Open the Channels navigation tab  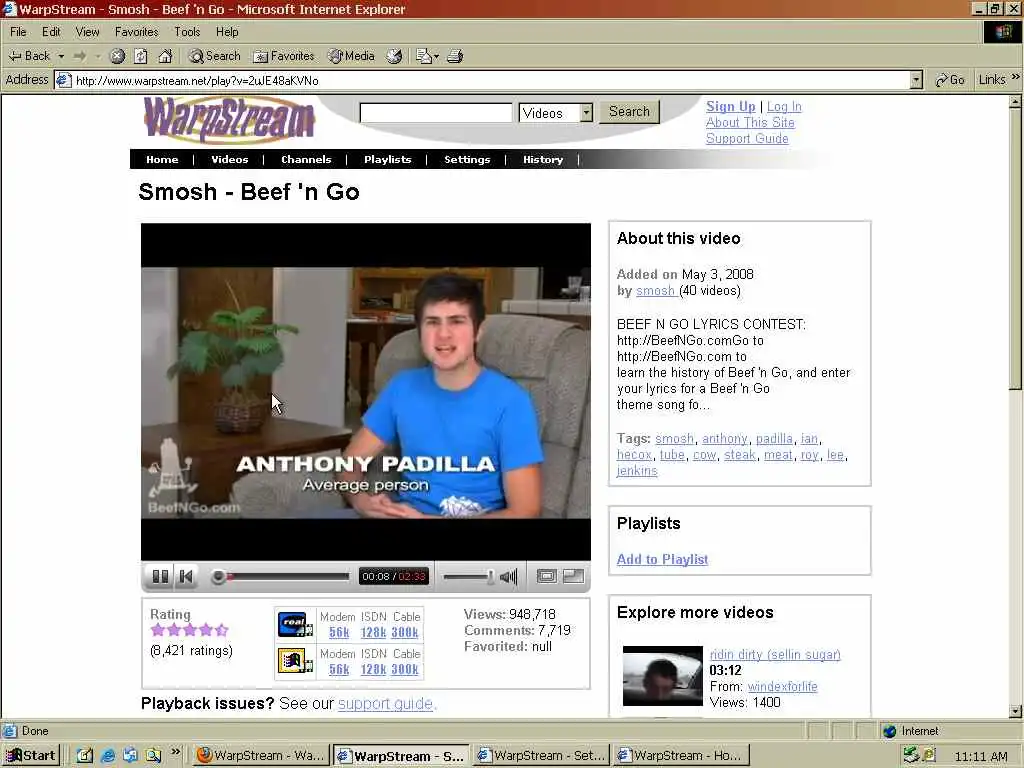click(306, 159)
